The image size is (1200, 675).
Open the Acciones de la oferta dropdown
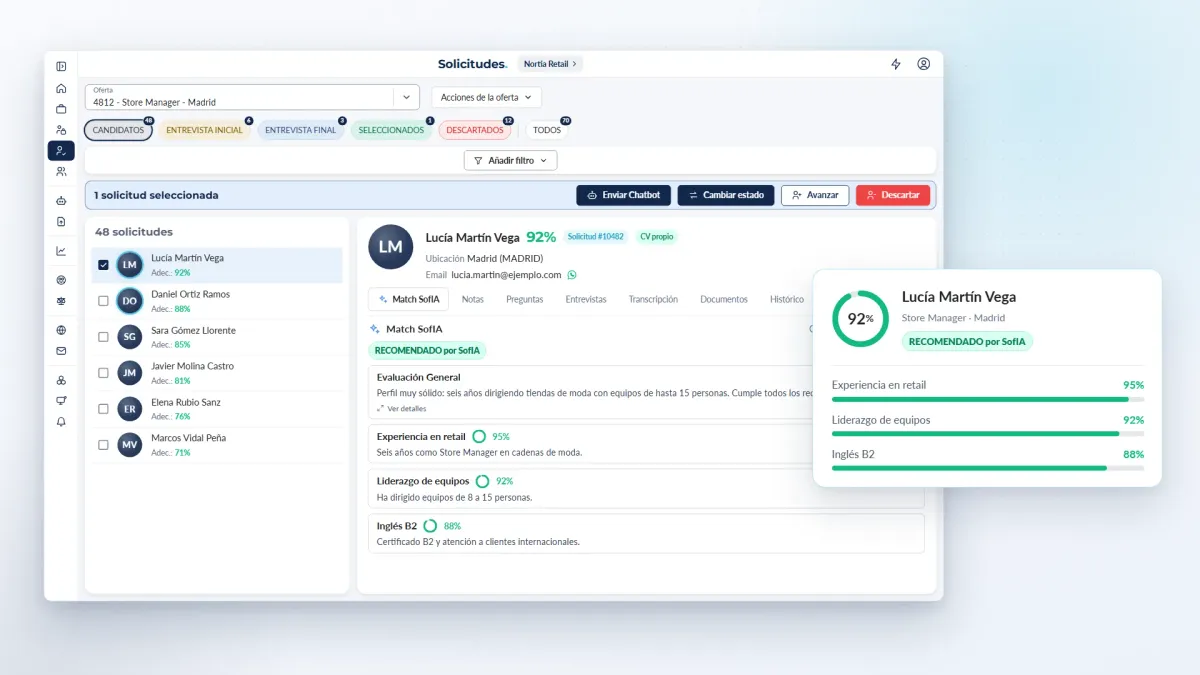pyautogui.click(x=487, y=97)
